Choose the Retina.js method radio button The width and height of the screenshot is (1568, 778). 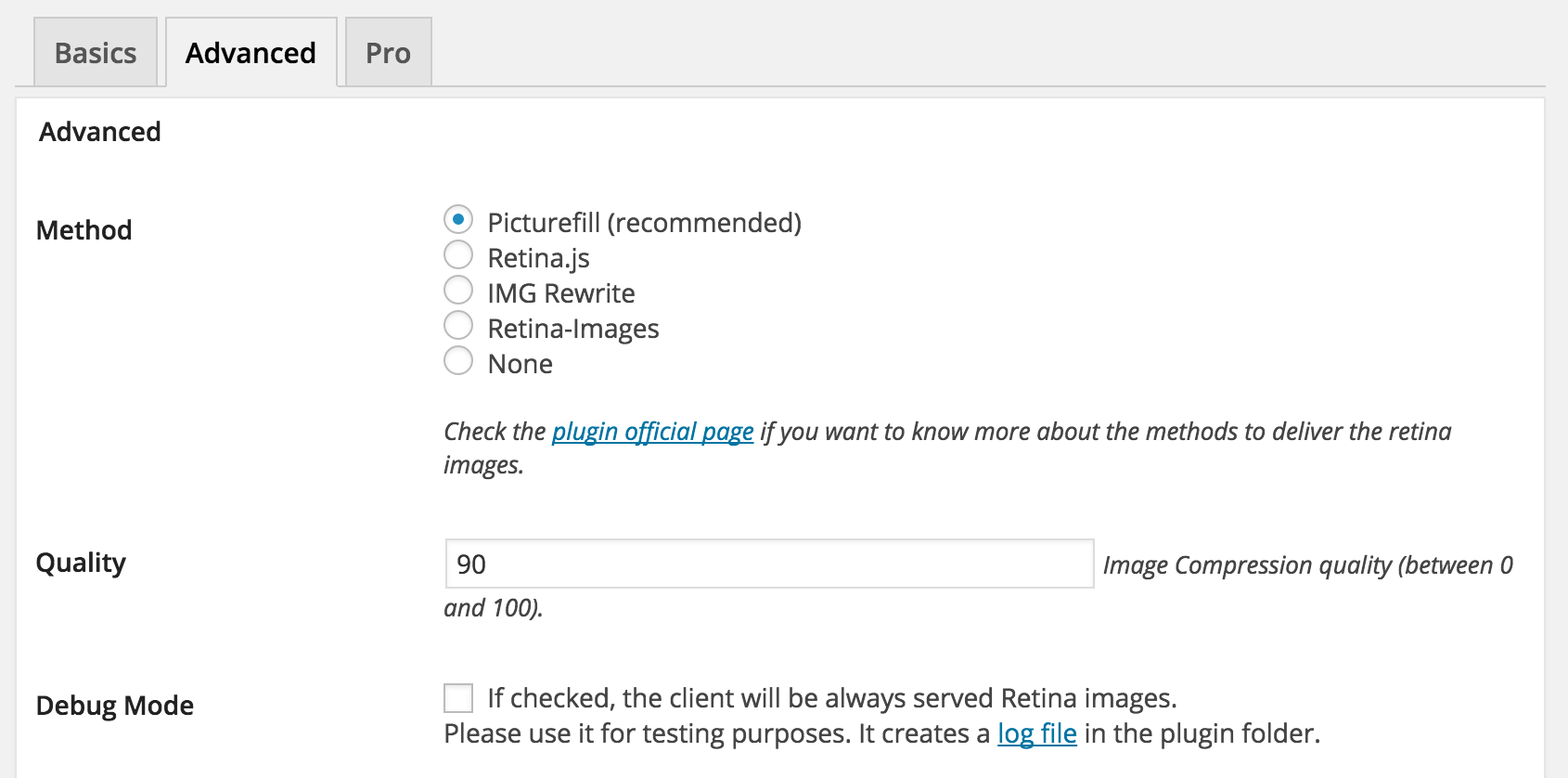458,255
